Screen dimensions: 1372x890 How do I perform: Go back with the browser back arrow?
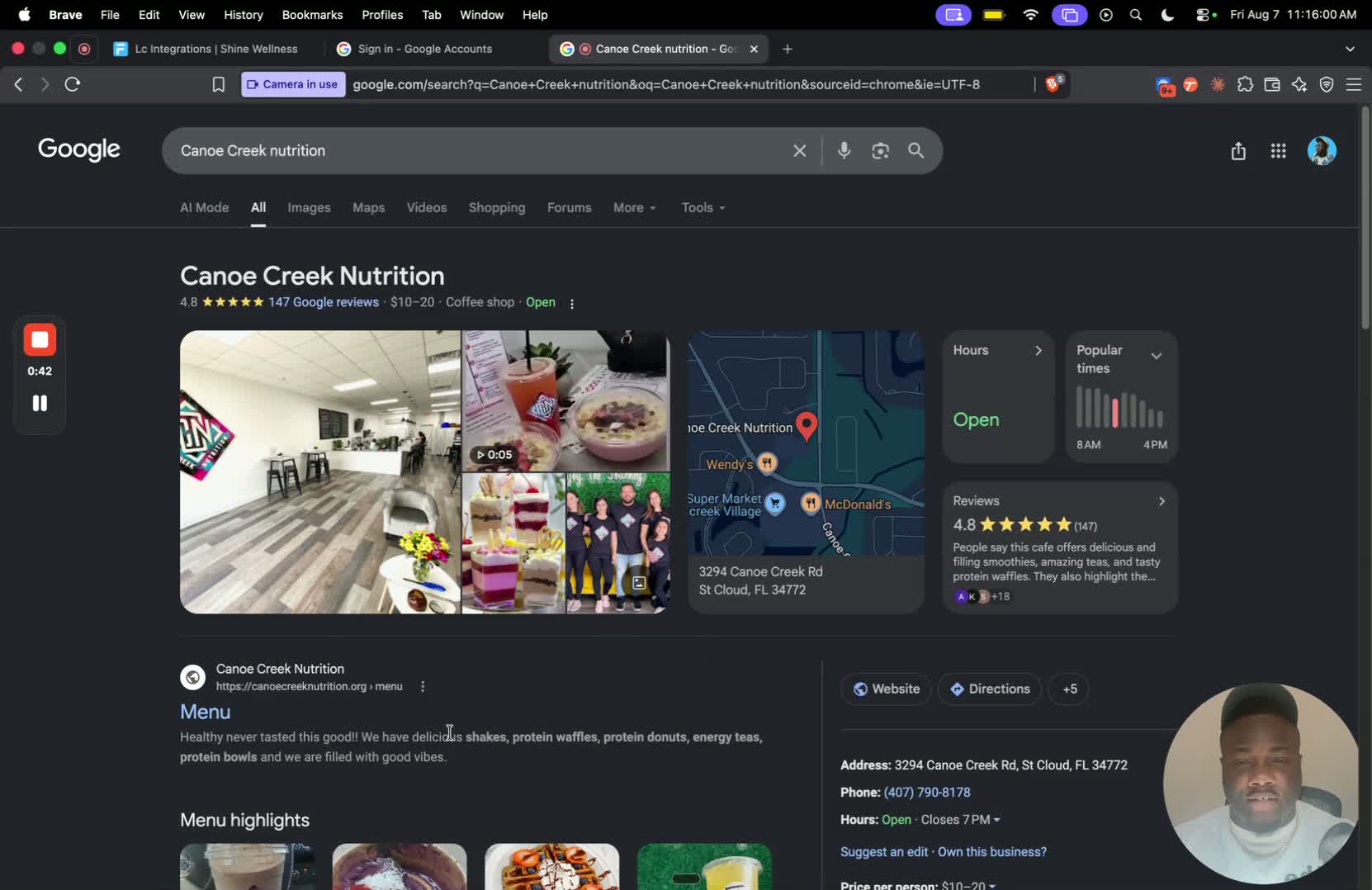coord(18,84)
